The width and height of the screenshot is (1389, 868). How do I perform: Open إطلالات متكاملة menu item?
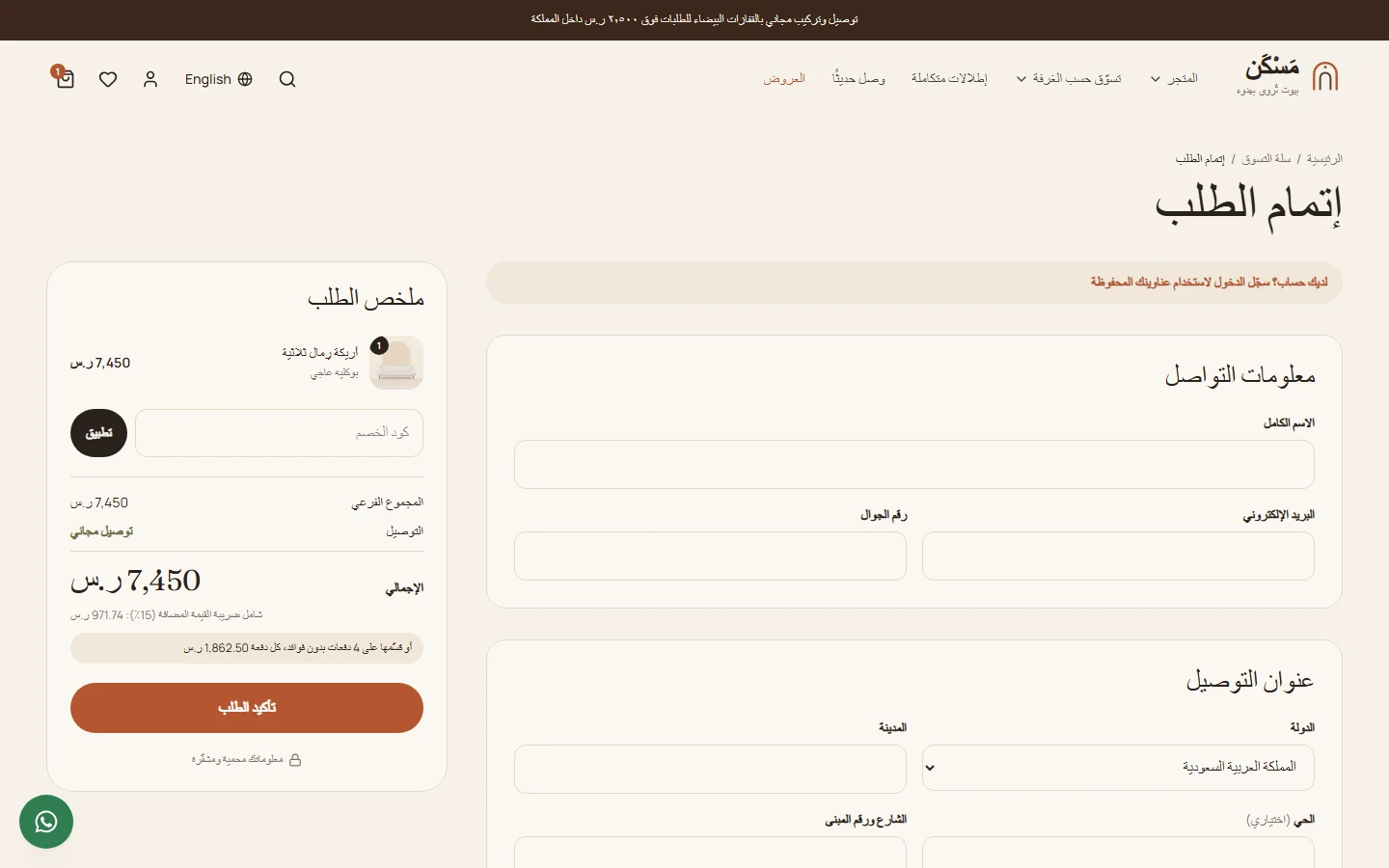coord(949,78)
